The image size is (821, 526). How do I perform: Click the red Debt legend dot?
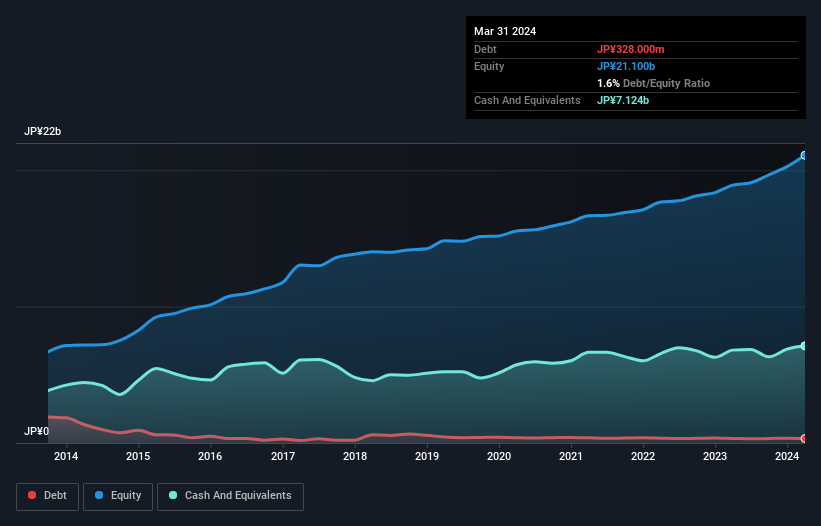pos(33,495)
